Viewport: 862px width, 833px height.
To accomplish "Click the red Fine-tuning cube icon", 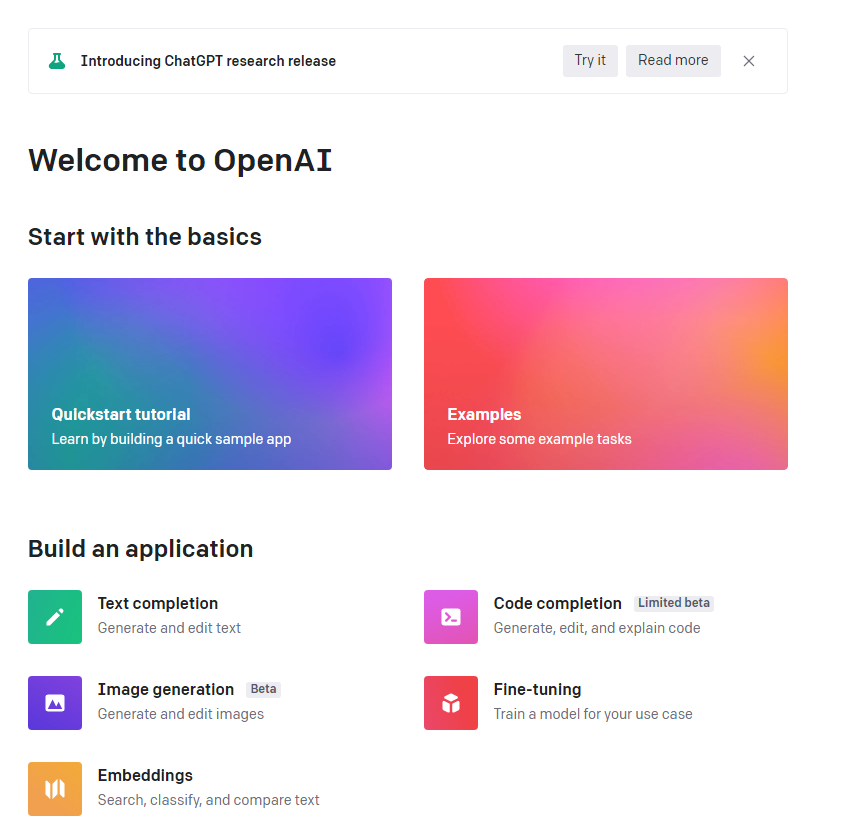I will 451,703.
